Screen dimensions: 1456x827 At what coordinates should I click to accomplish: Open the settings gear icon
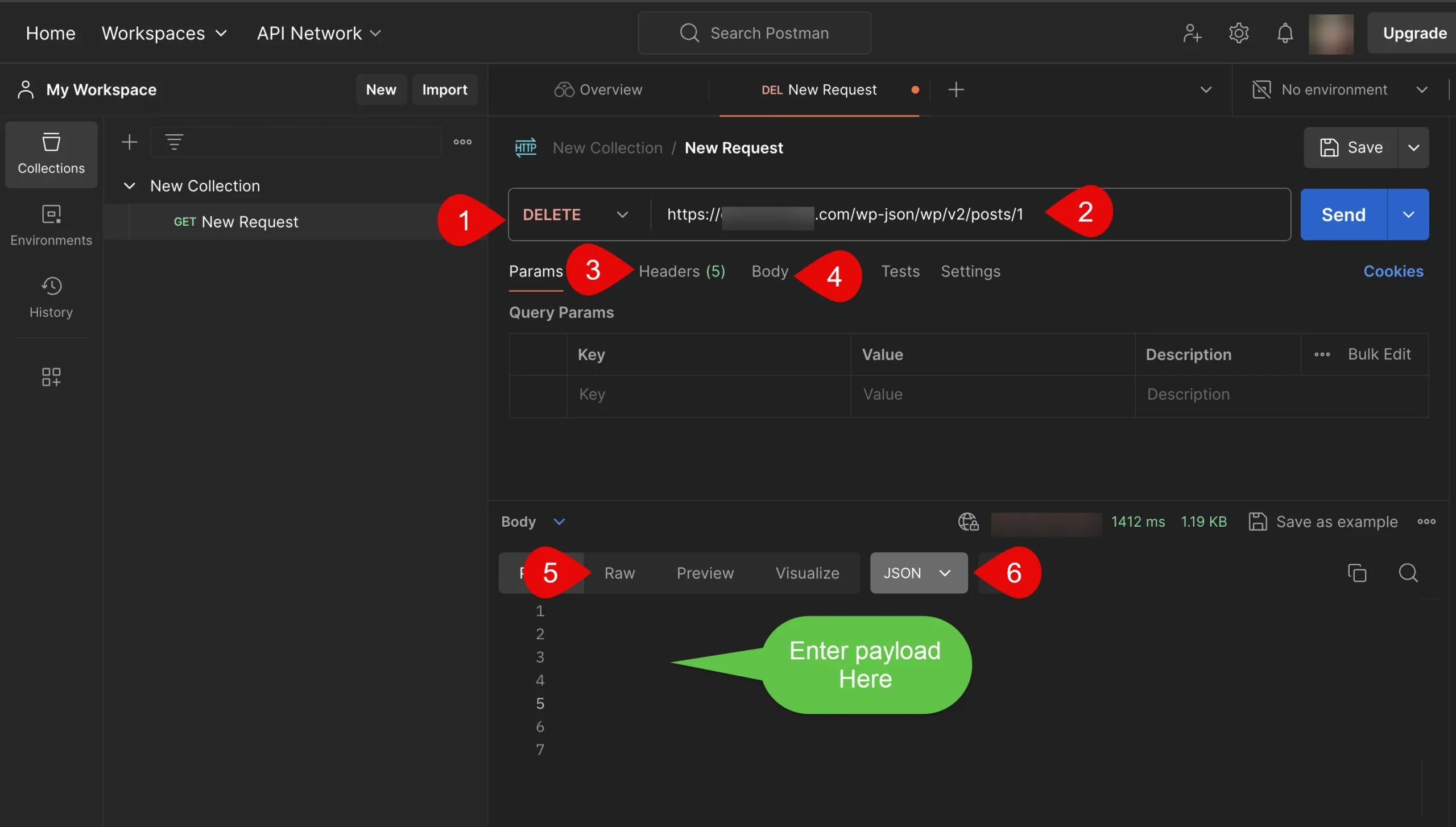click(1238, 33)
